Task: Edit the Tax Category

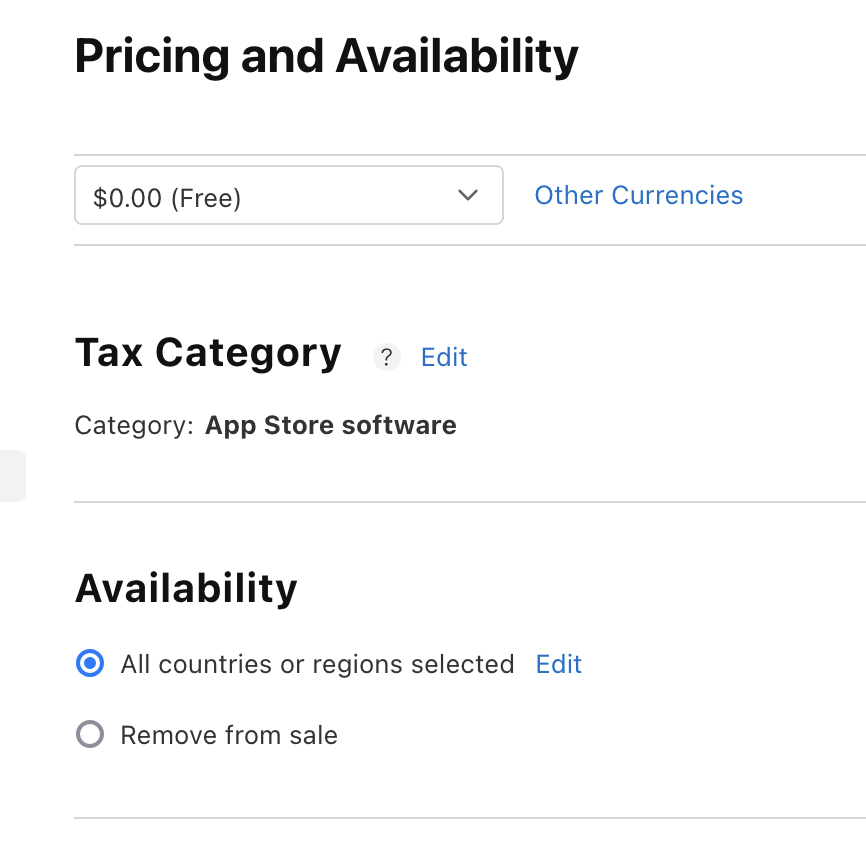Action: coord(444,357)
